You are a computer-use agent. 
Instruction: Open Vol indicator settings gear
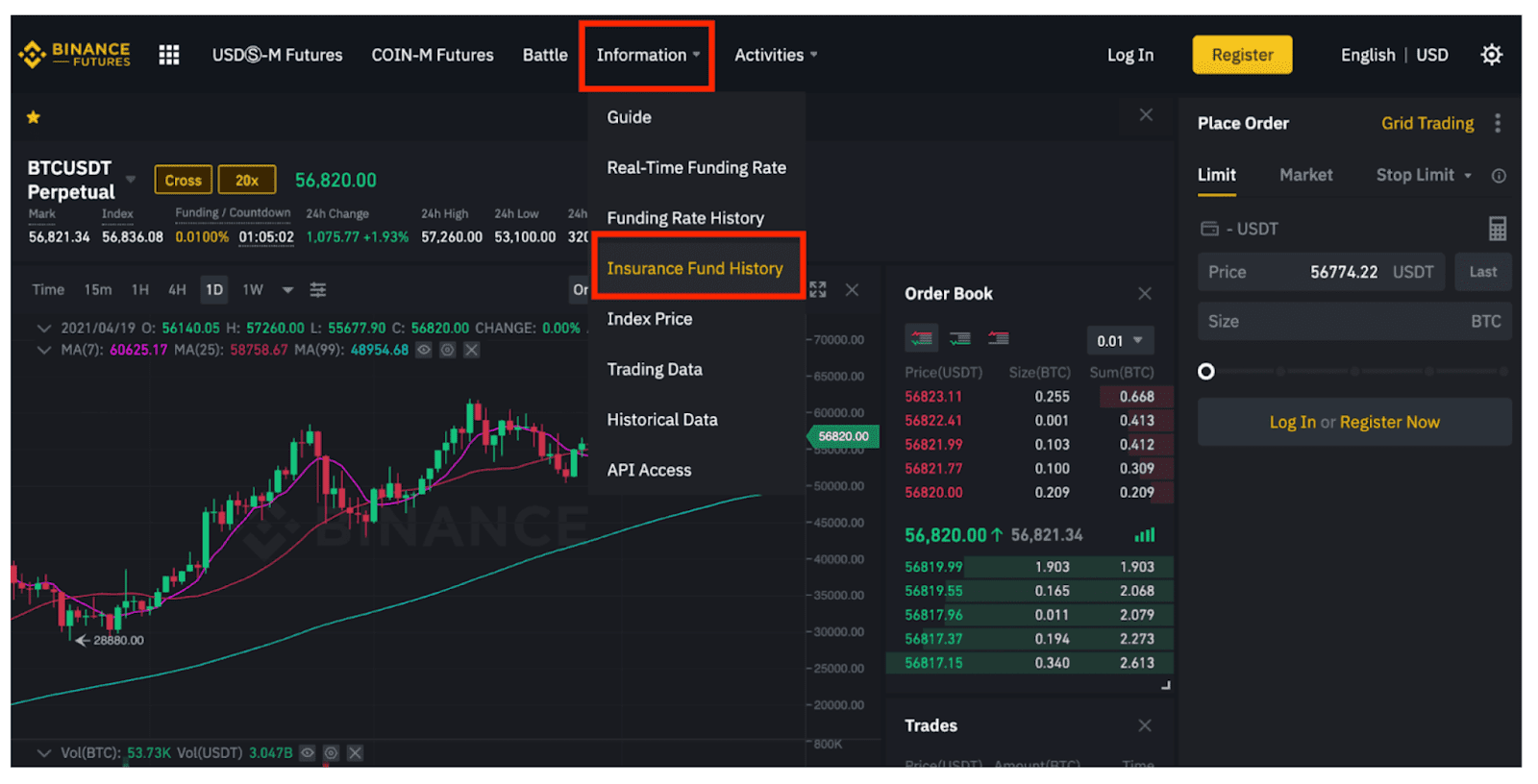pos(331,752)
